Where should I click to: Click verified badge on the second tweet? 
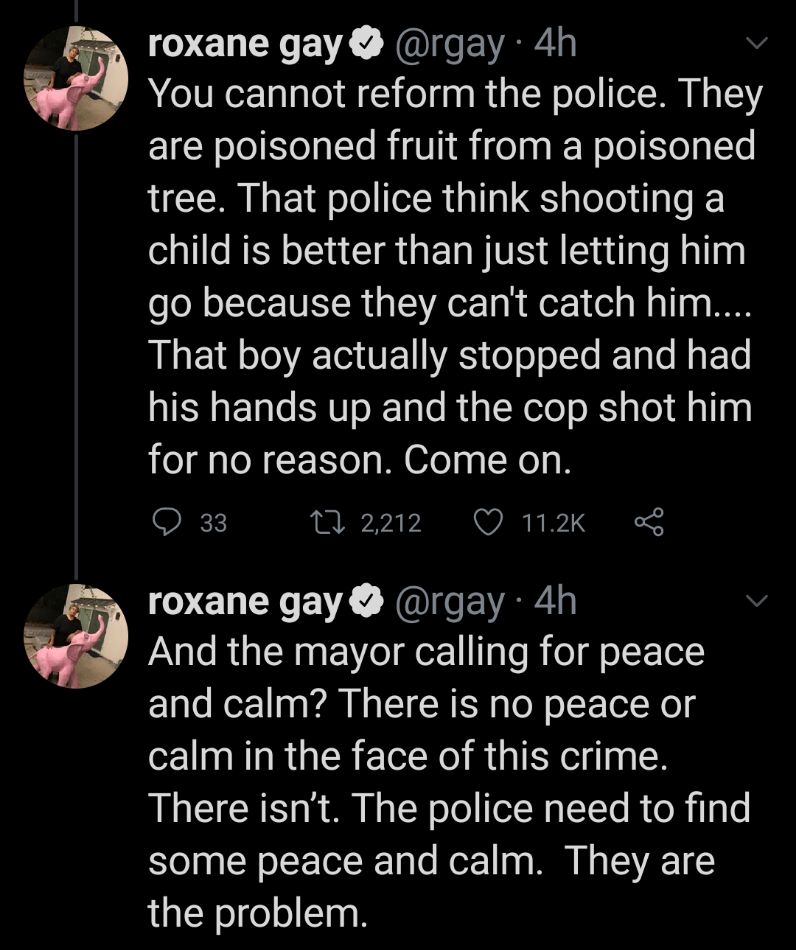[368, 602]
